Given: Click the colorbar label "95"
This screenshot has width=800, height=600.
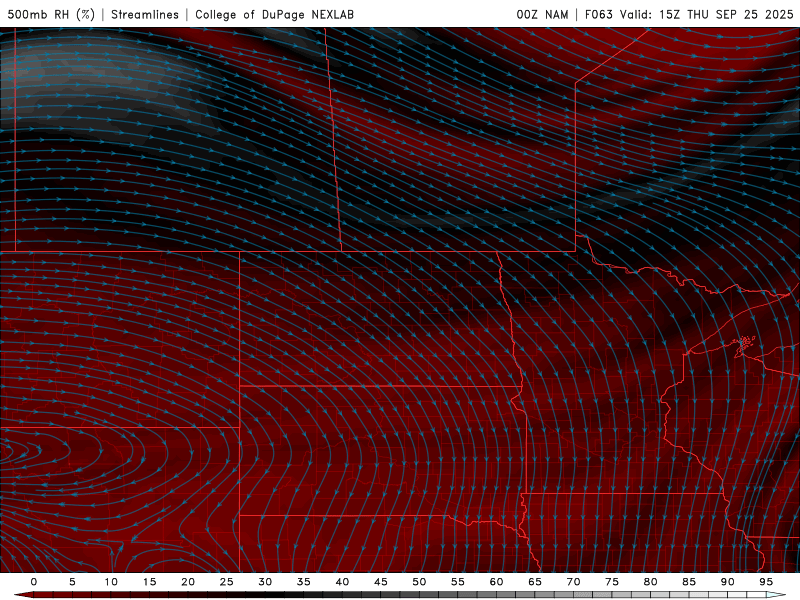Looking at the screenshot, I should (x=766, y=582).
